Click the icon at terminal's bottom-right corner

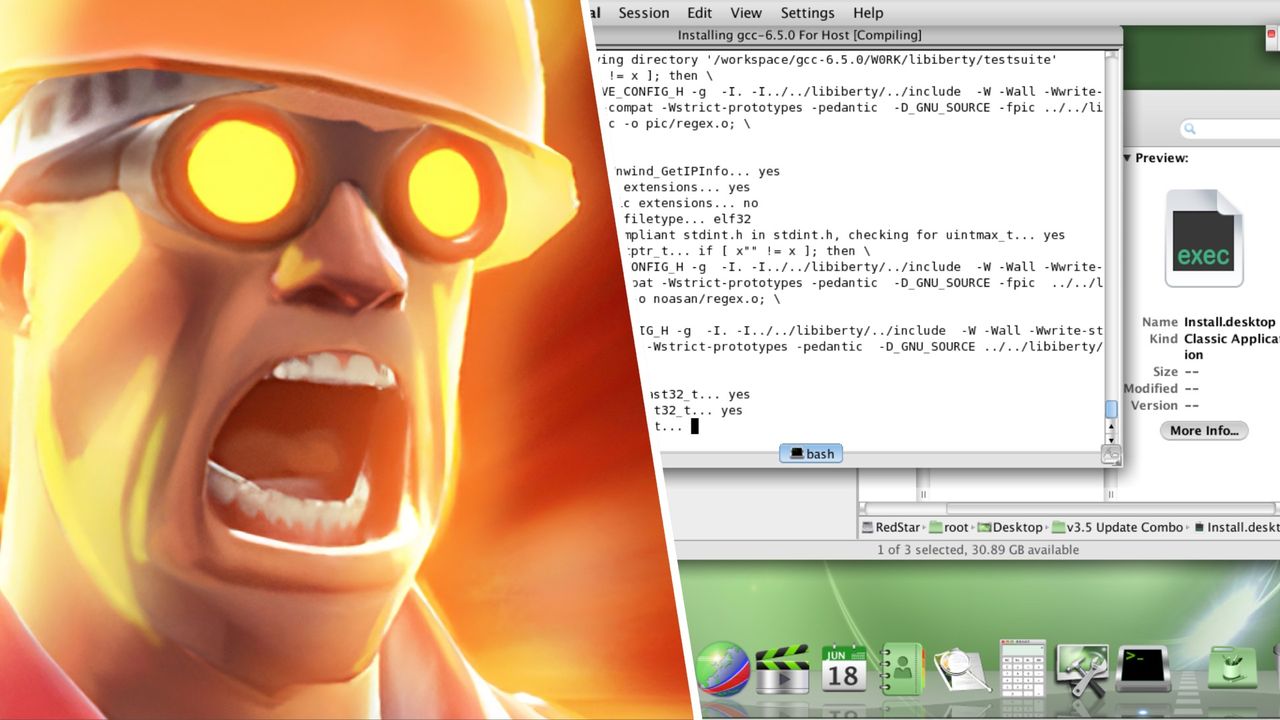click(1111, 455)
